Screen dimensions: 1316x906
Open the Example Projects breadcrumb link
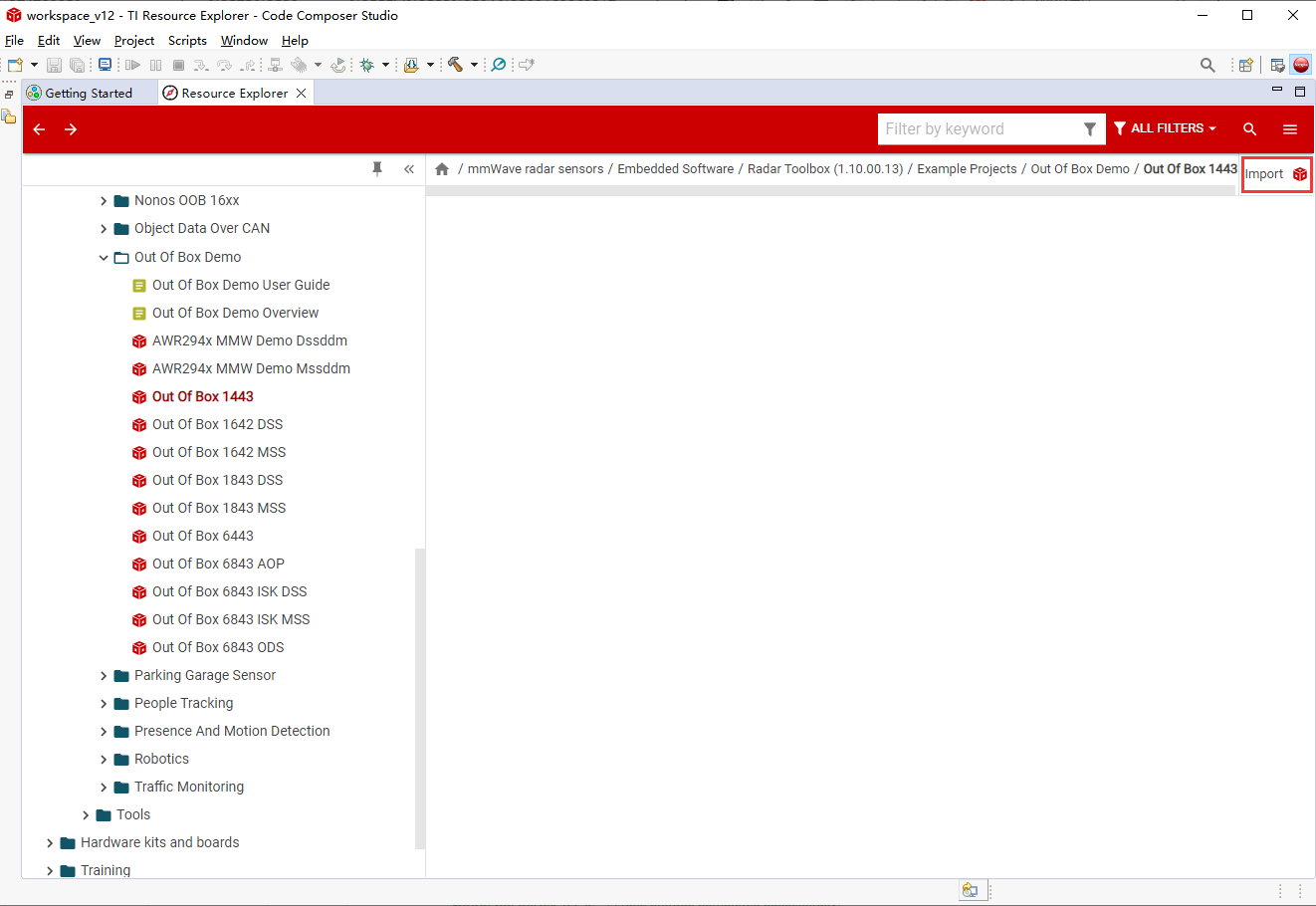[967, 169]
